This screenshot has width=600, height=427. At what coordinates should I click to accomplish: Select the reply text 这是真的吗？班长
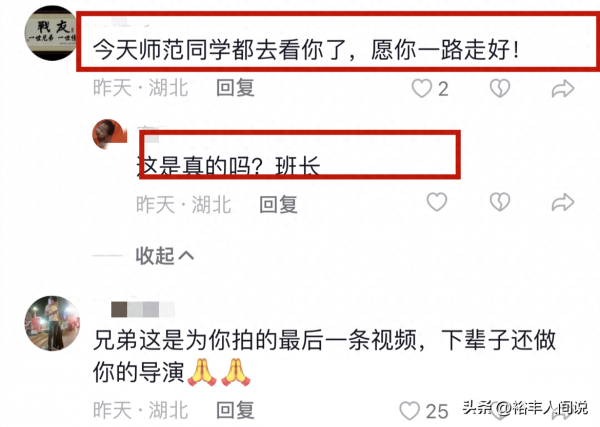[228, 166]
